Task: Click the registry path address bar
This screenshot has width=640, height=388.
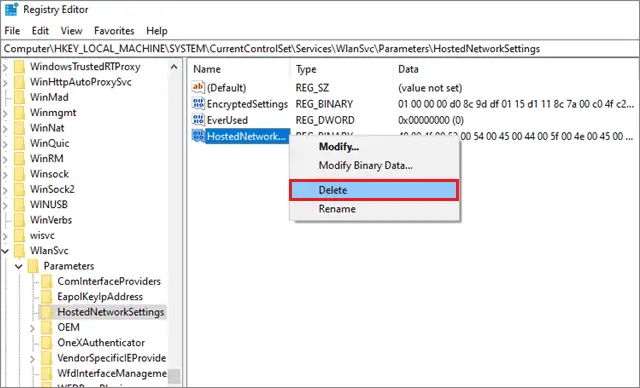Action: pyautogui.click(x=320, y=49)
